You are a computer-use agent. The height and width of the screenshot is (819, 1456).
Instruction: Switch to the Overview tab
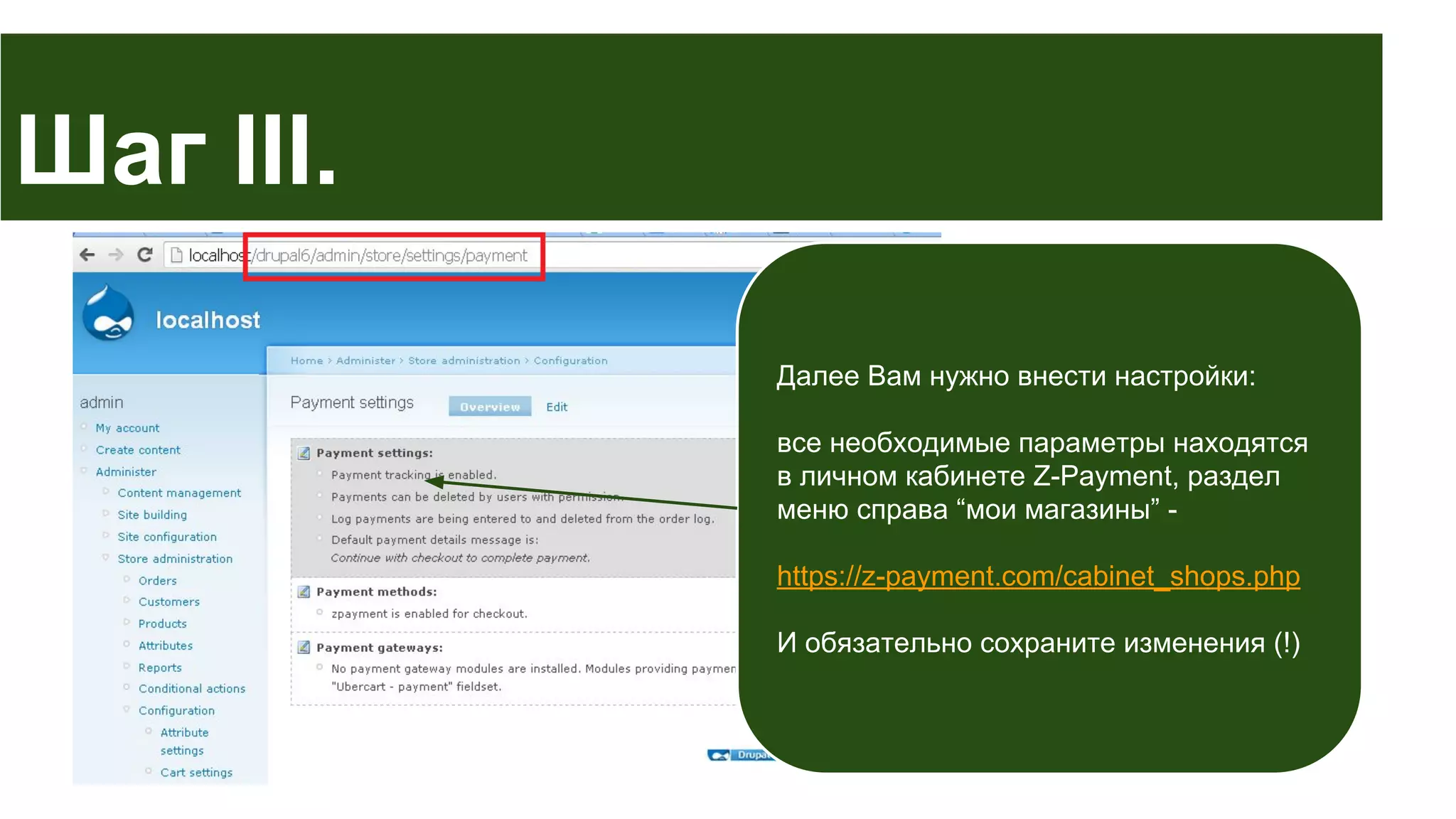tap(490, 407)
